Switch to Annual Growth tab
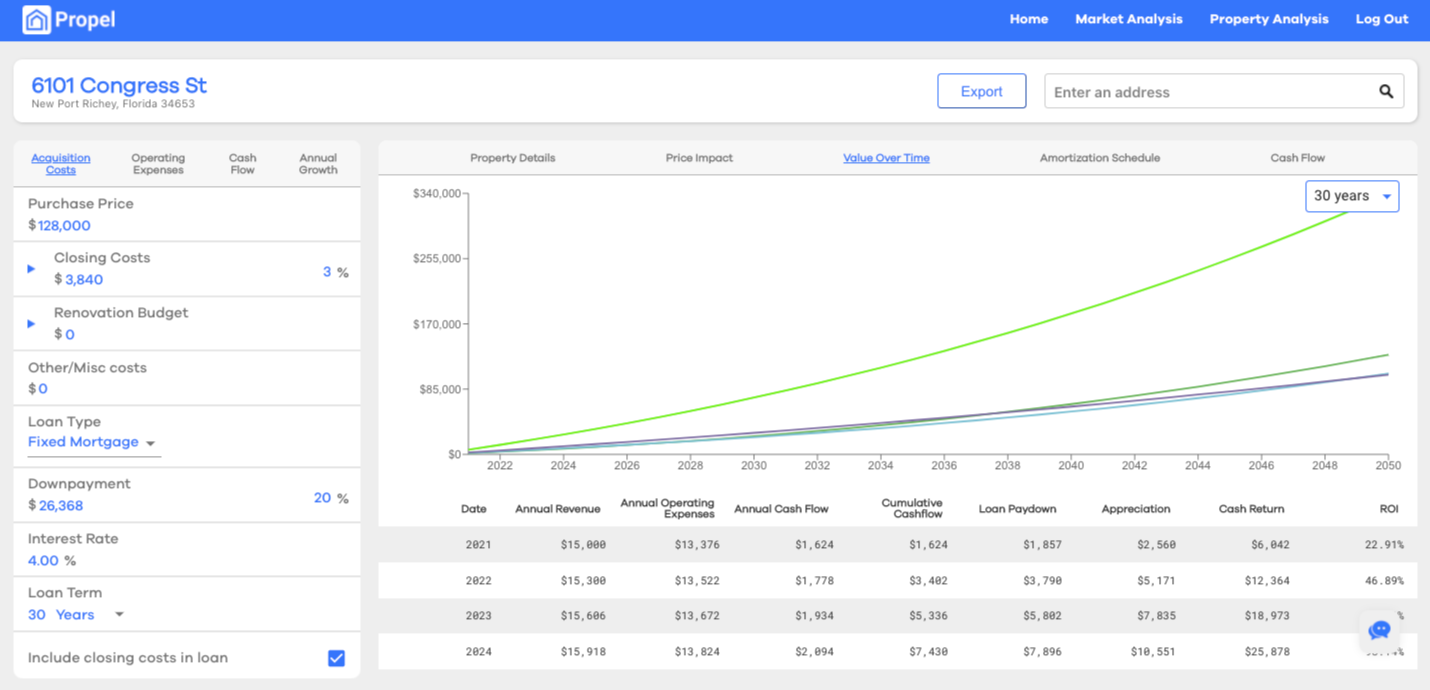The width and height of the screenshot is (1430, 690). (x=318, y=164)
